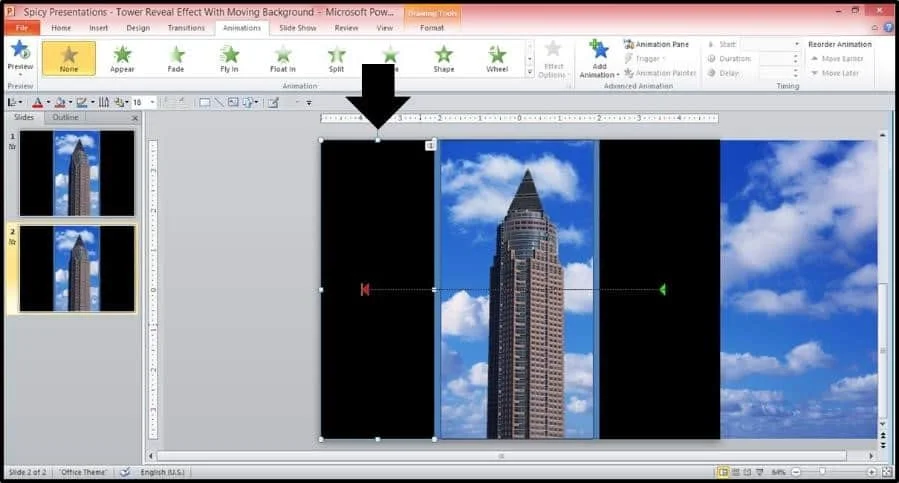Click the zoom slider handle
Viewport: 899px width, 483px height.
tap(822, 472)
